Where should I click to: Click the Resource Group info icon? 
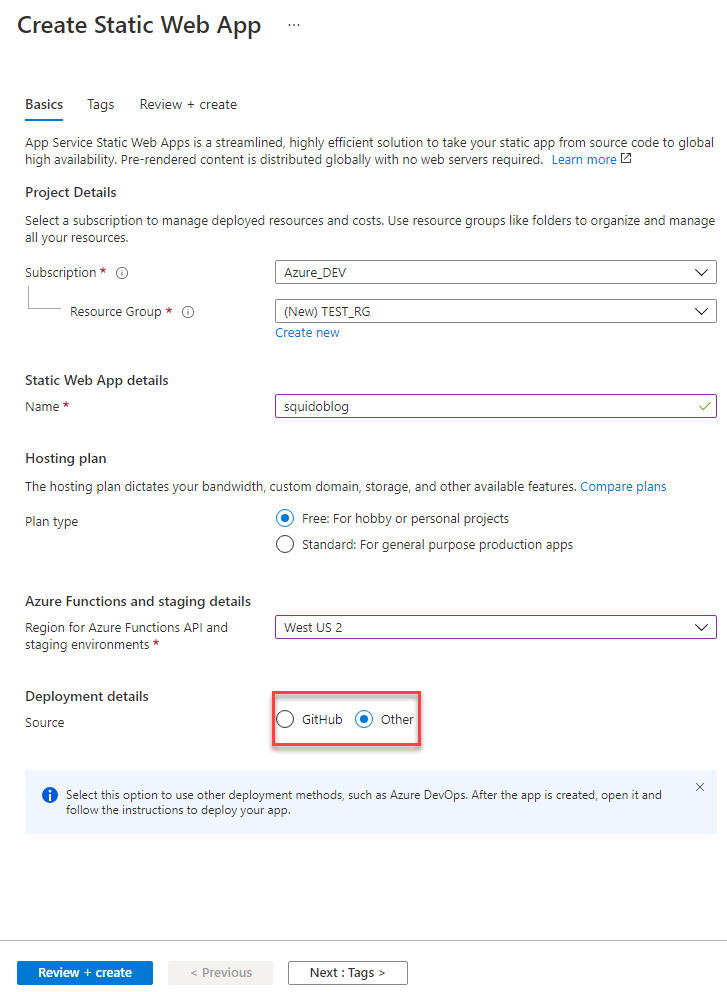pyautogui.click(x=187, y=312)
